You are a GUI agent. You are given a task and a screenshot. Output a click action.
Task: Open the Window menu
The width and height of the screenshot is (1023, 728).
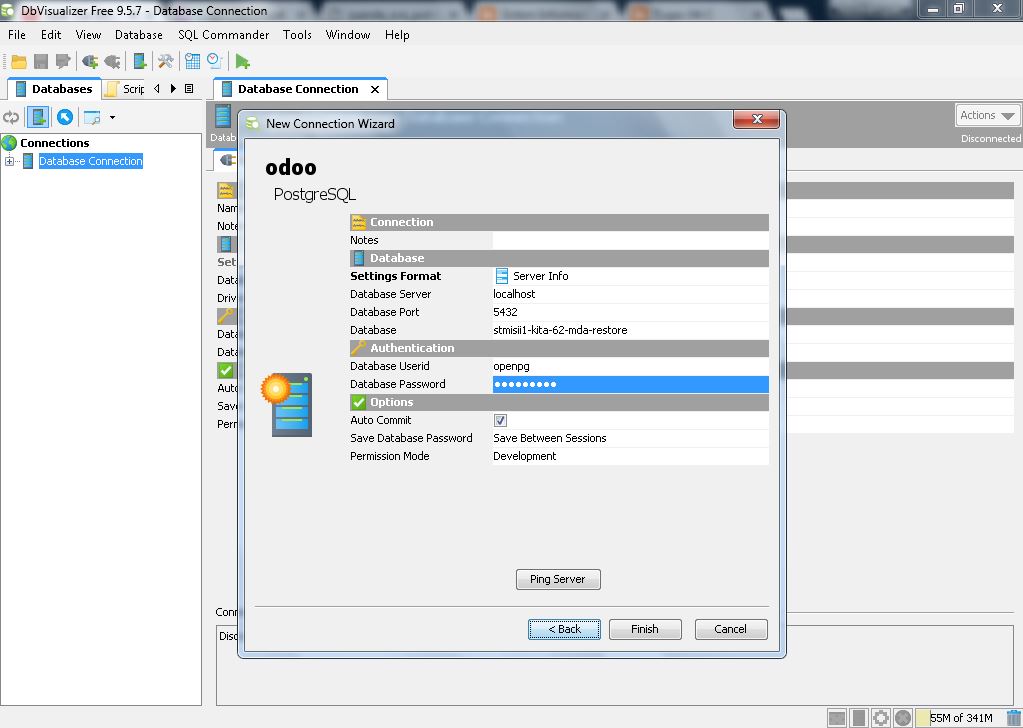348,35
